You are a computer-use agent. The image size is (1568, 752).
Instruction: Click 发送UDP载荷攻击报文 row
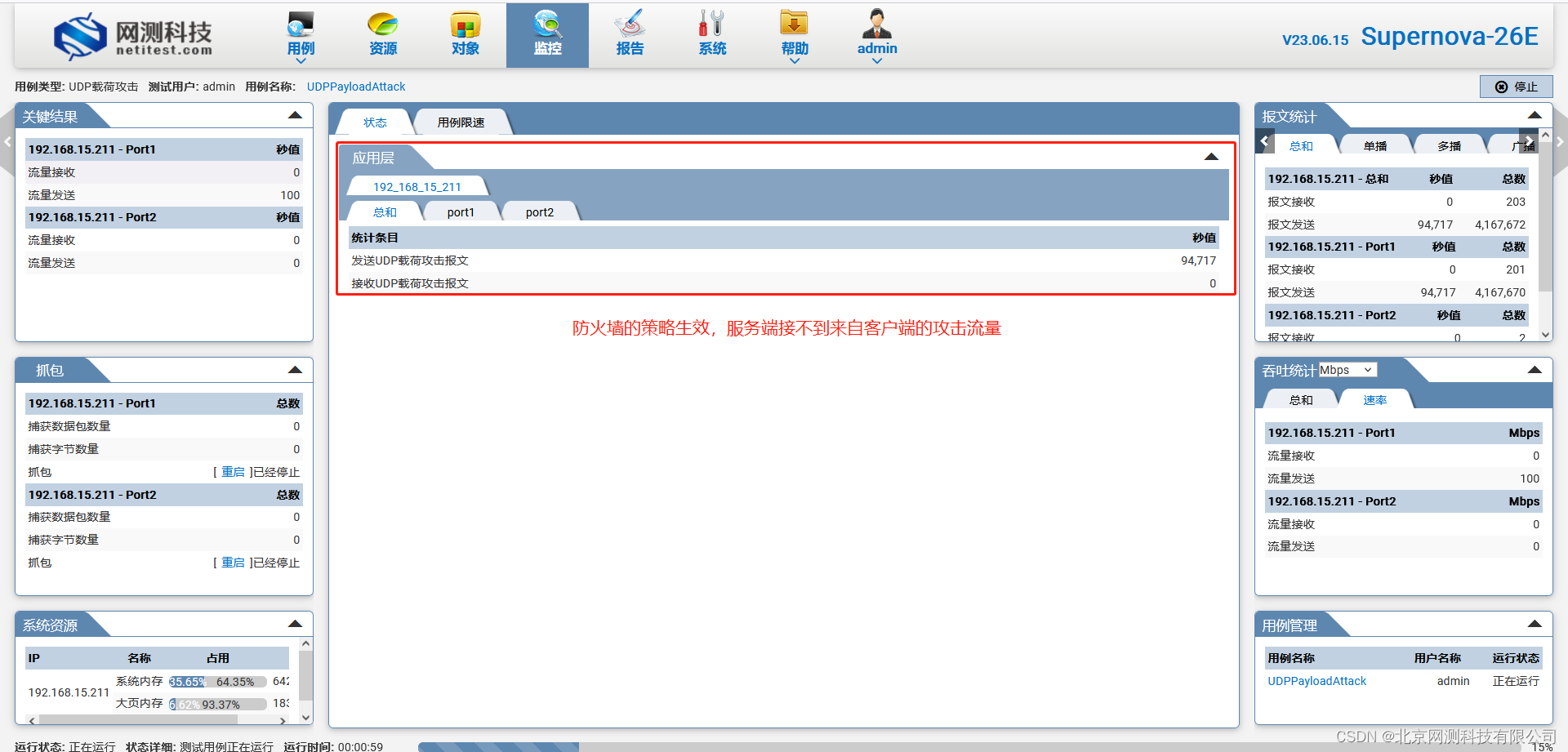pos(783,260)
